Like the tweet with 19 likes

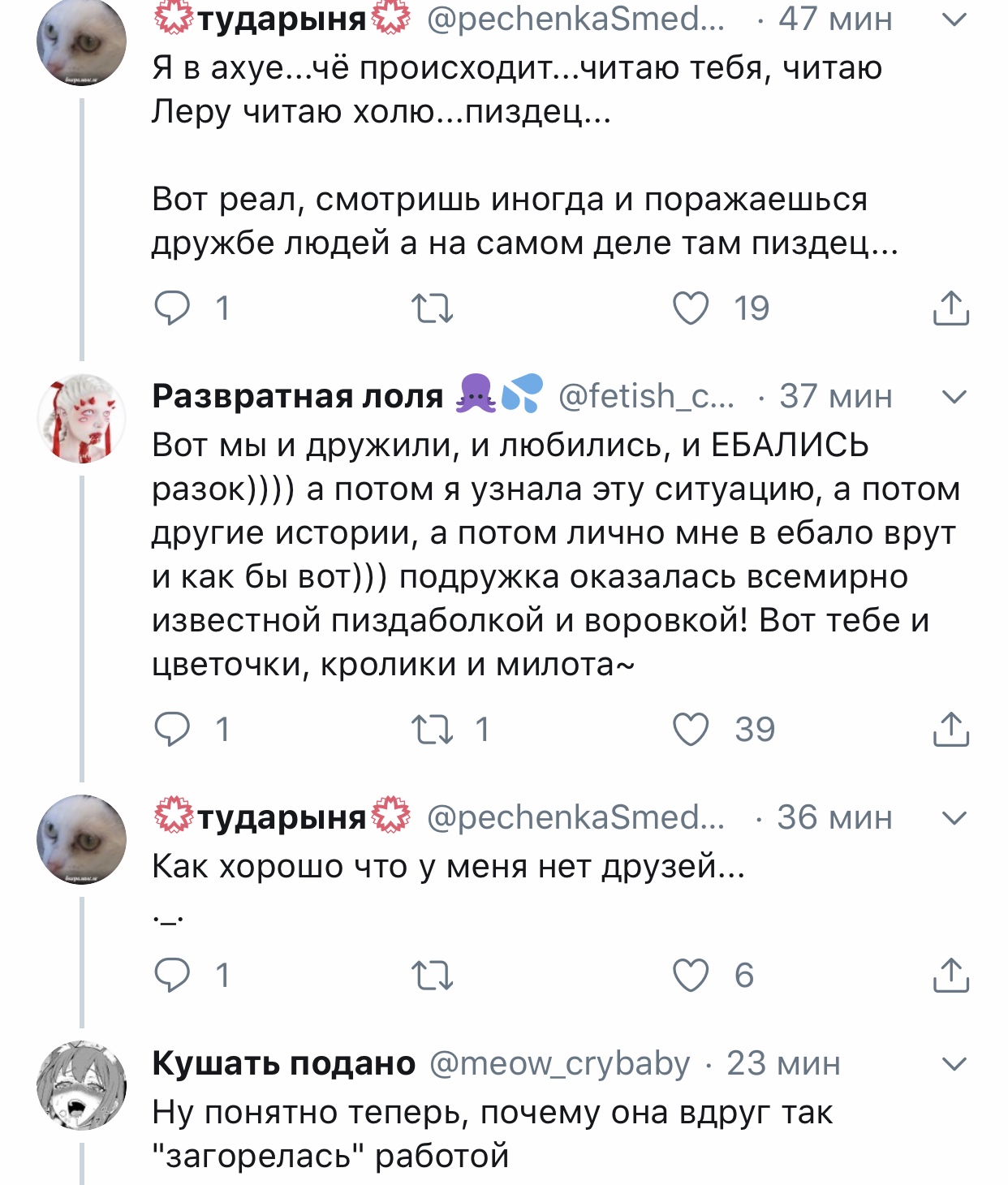[x=691, y=308]
